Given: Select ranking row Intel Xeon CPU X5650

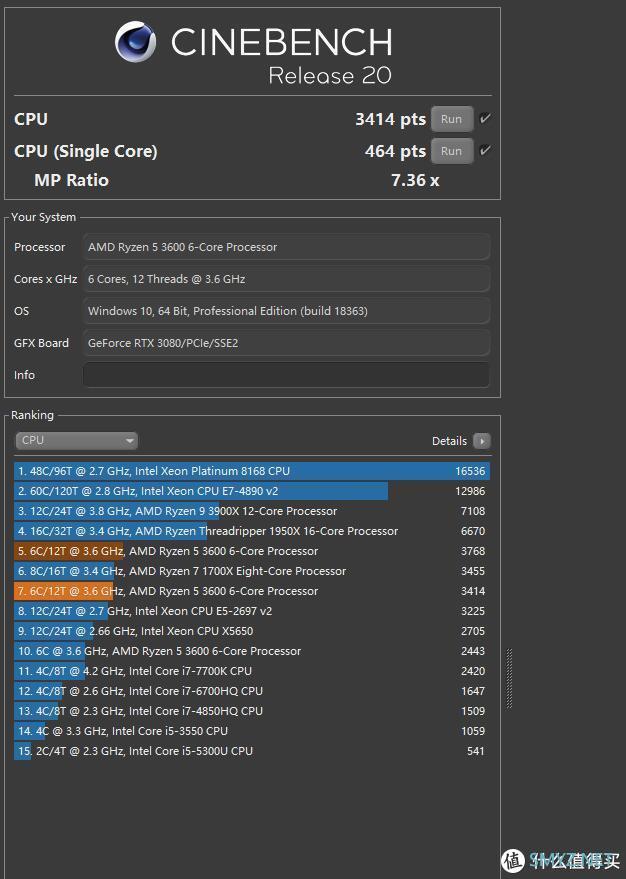Looking at the screenshot, I should point(252,631).
